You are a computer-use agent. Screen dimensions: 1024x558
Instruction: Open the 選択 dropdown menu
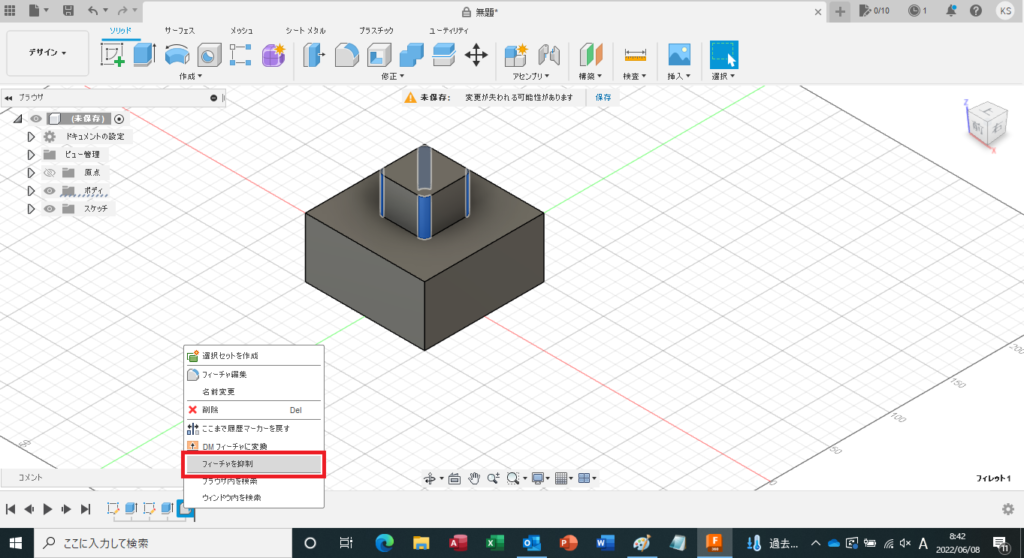tap(724, 76)
